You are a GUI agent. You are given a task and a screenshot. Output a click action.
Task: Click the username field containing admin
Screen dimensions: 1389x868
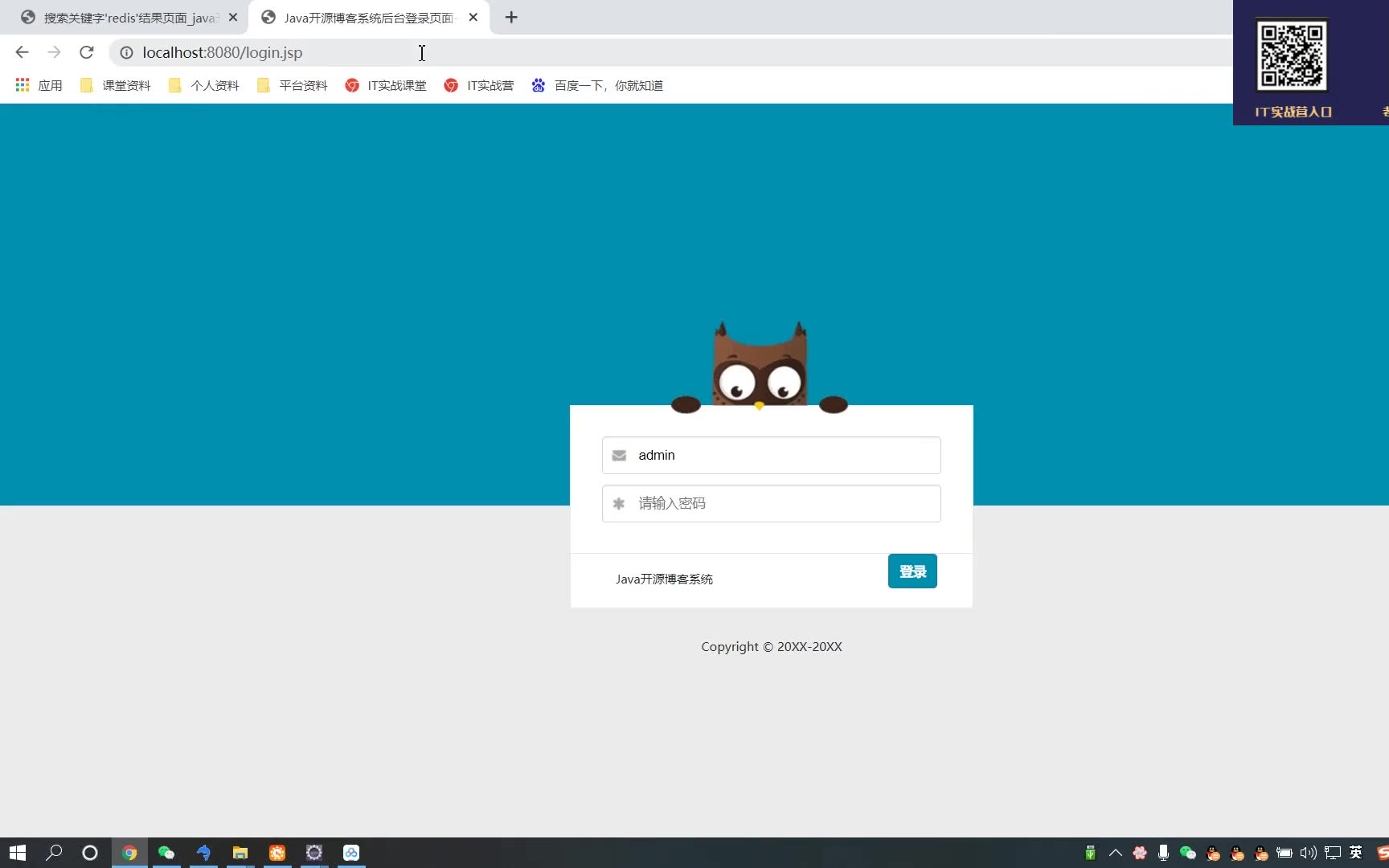(772, 456)
